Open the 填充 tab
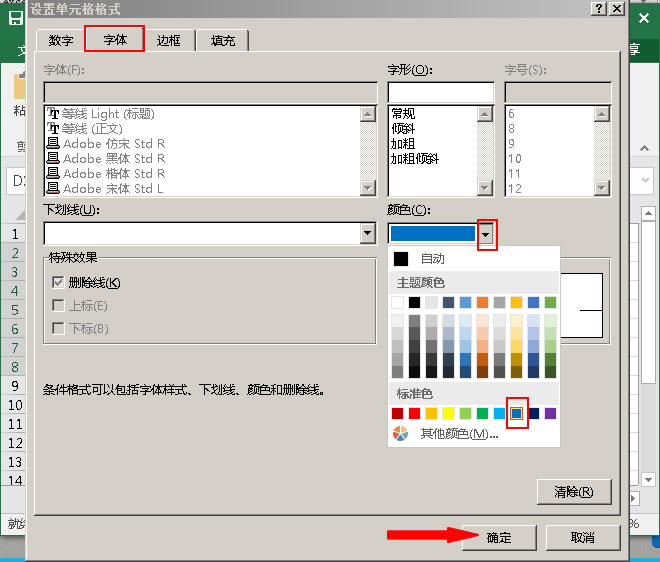 (223, 40)
